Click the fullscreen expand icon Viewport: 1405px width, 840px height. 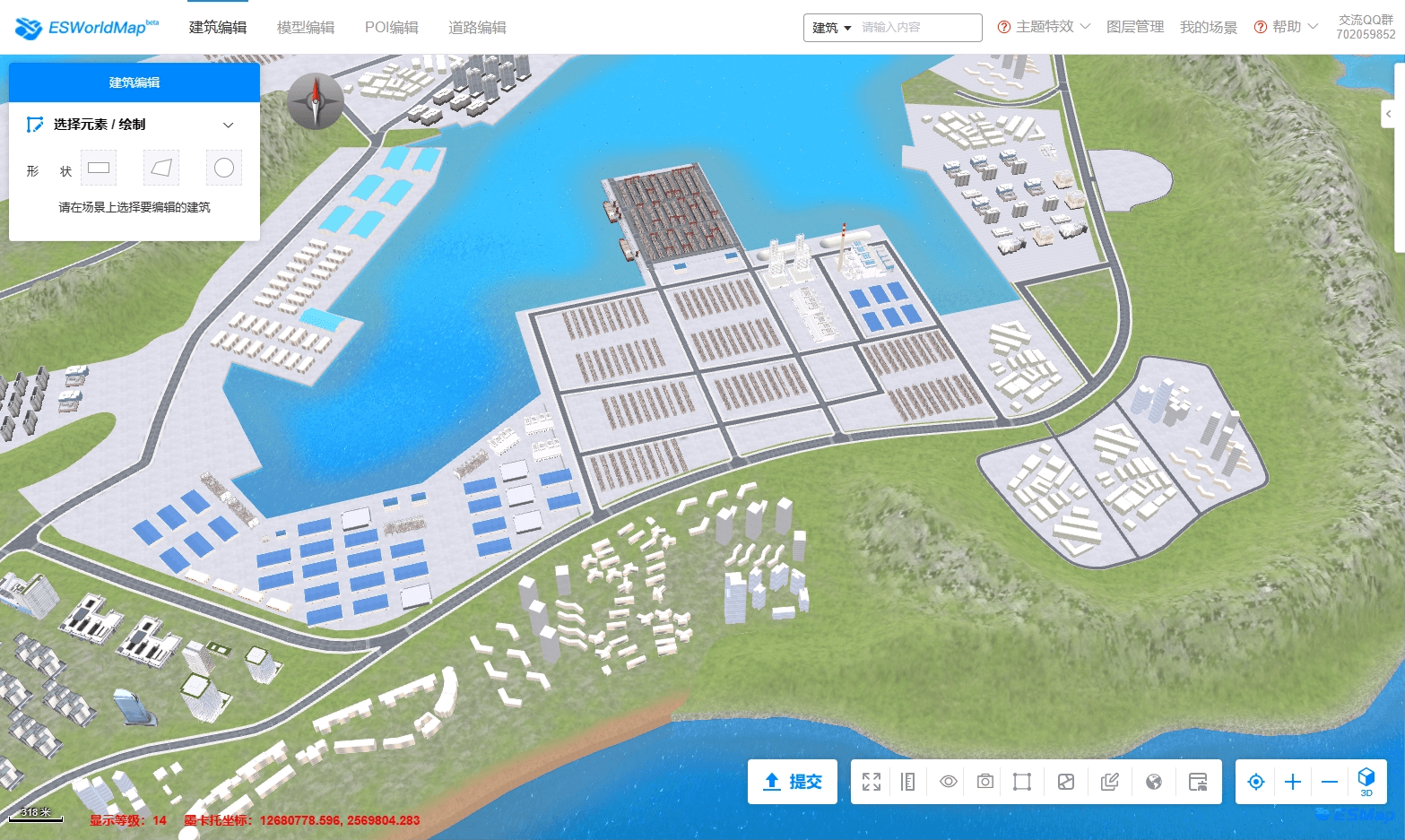[871, 782]
